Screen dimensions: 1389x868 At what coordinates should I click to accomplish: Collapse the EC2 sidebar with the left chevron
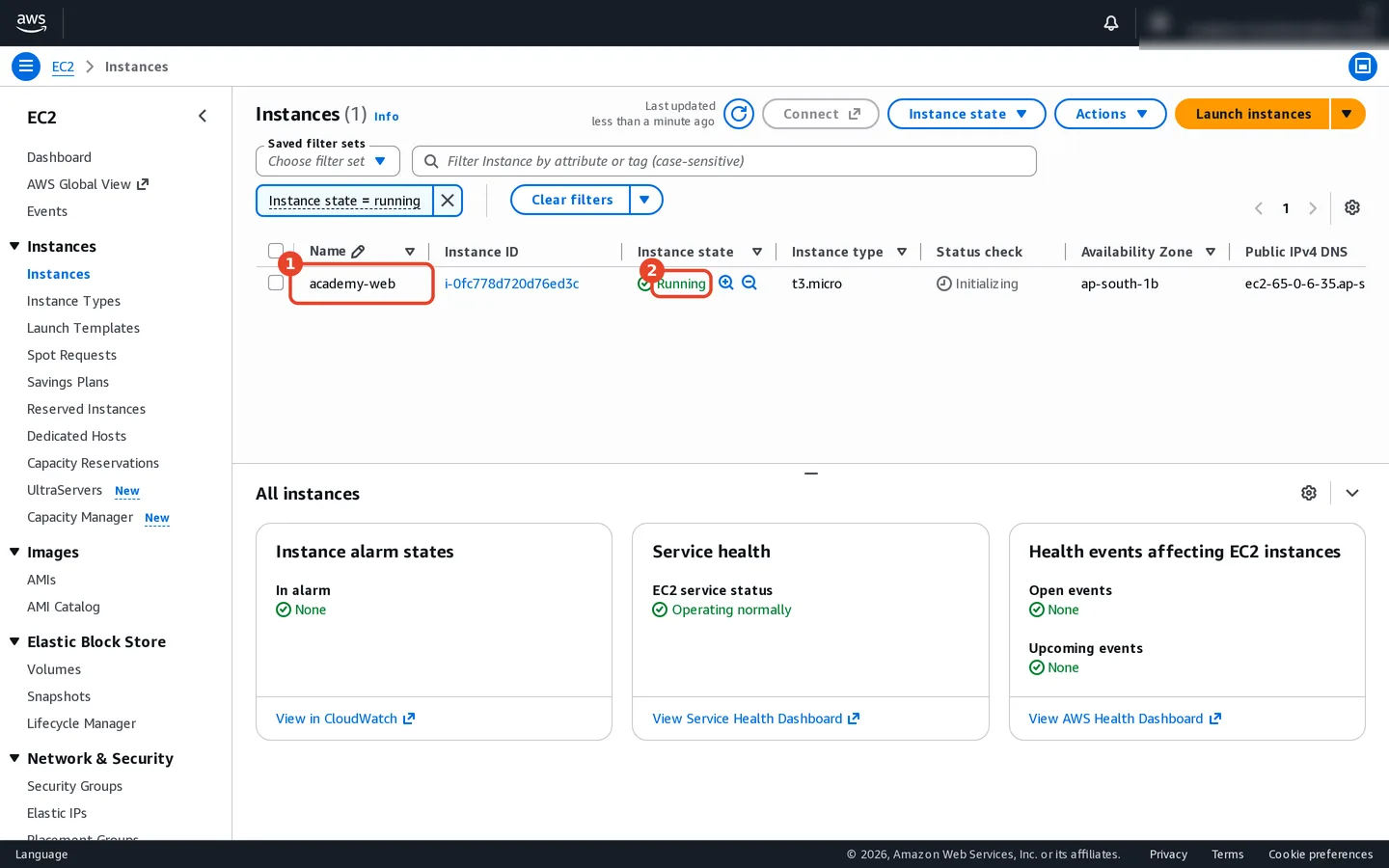[x=203, y=117]
